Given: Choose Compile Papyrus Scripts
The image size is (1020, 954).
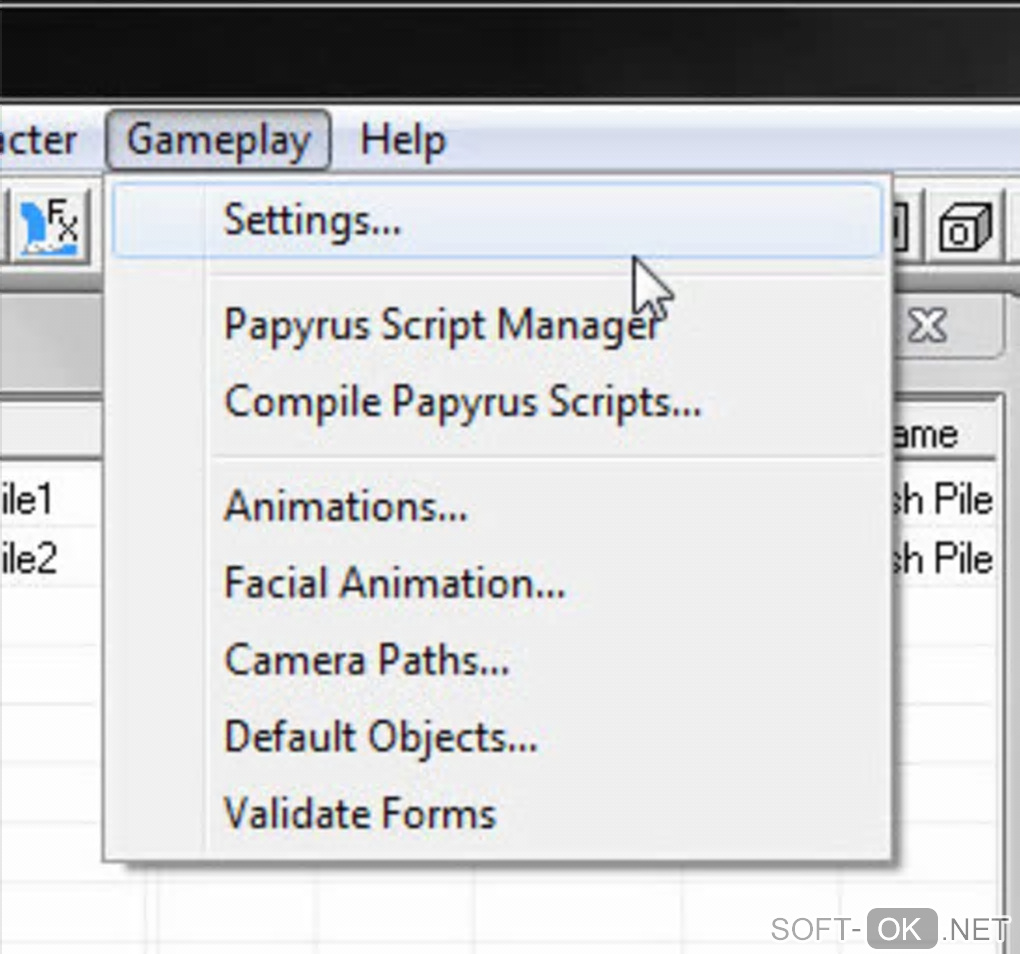Looking at the screenshot, I should click(x=462, y=402).
